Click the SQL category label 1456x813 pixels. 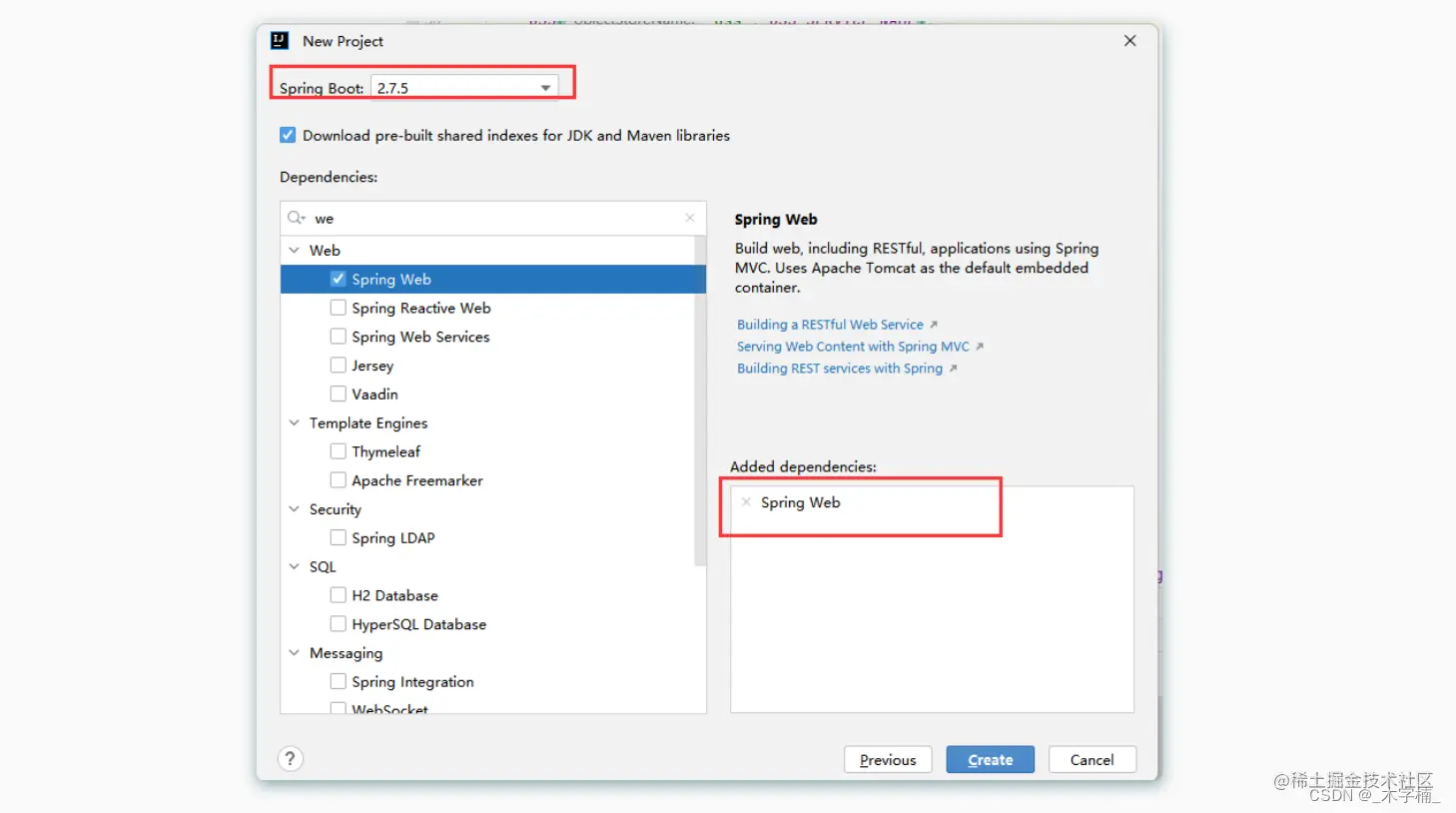323,566
